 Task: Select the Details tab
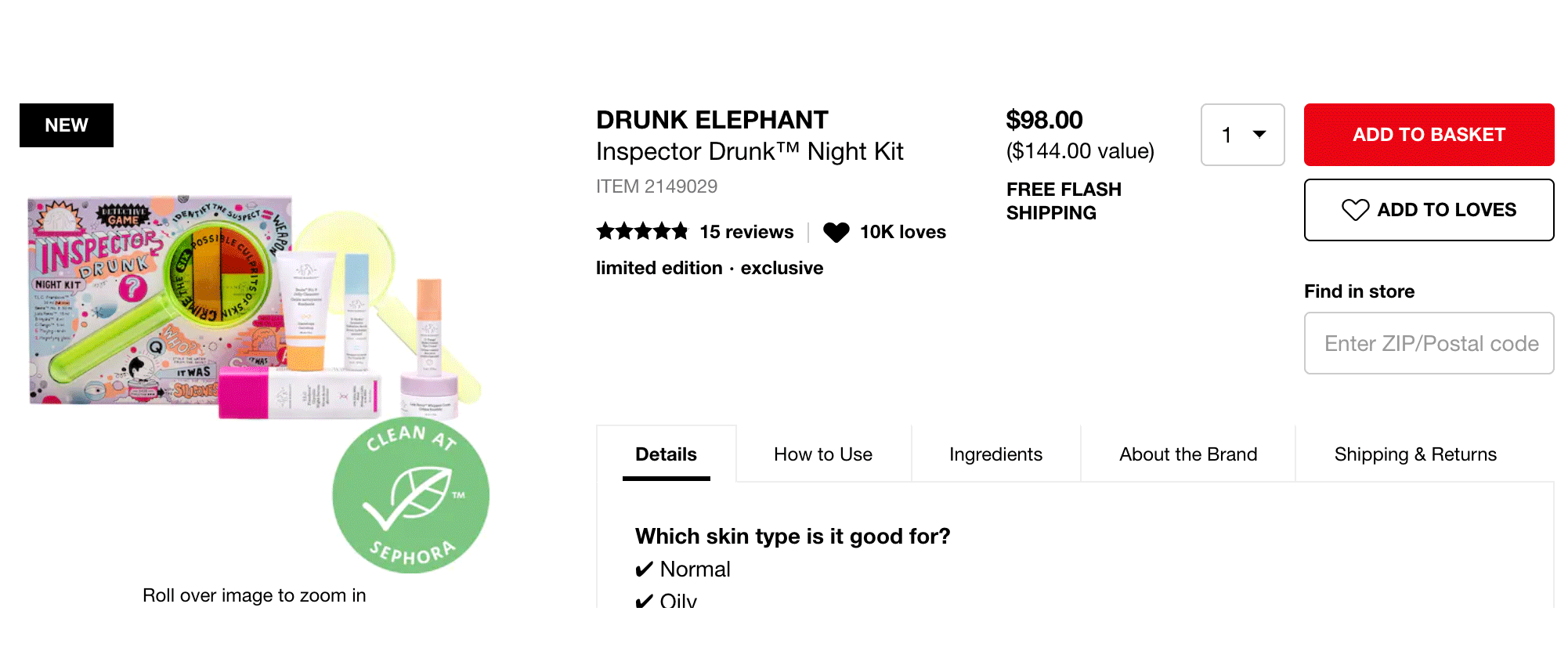point(666,454)
